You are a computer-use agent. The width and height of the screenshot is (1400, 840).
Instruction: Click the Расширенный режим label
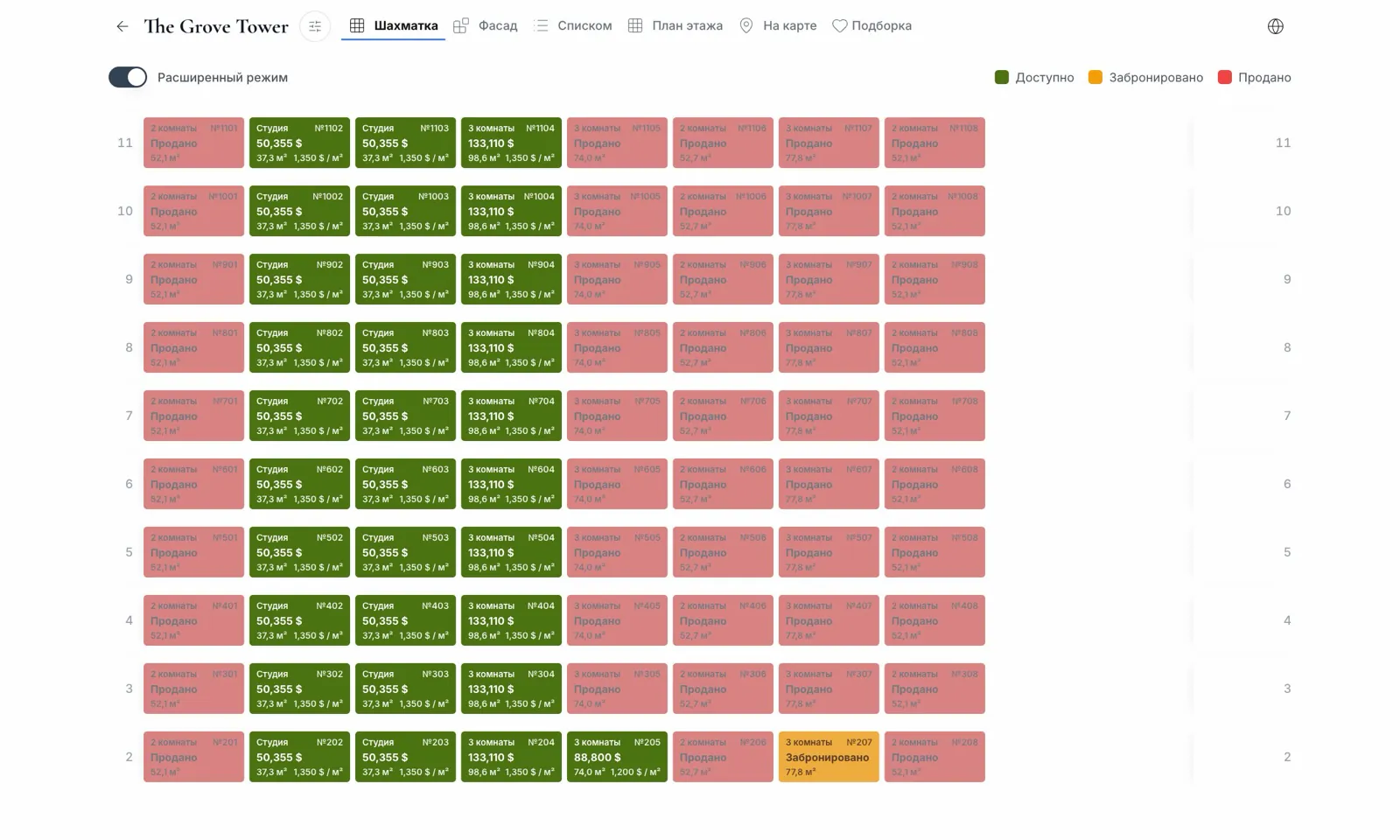coord(222,77)
